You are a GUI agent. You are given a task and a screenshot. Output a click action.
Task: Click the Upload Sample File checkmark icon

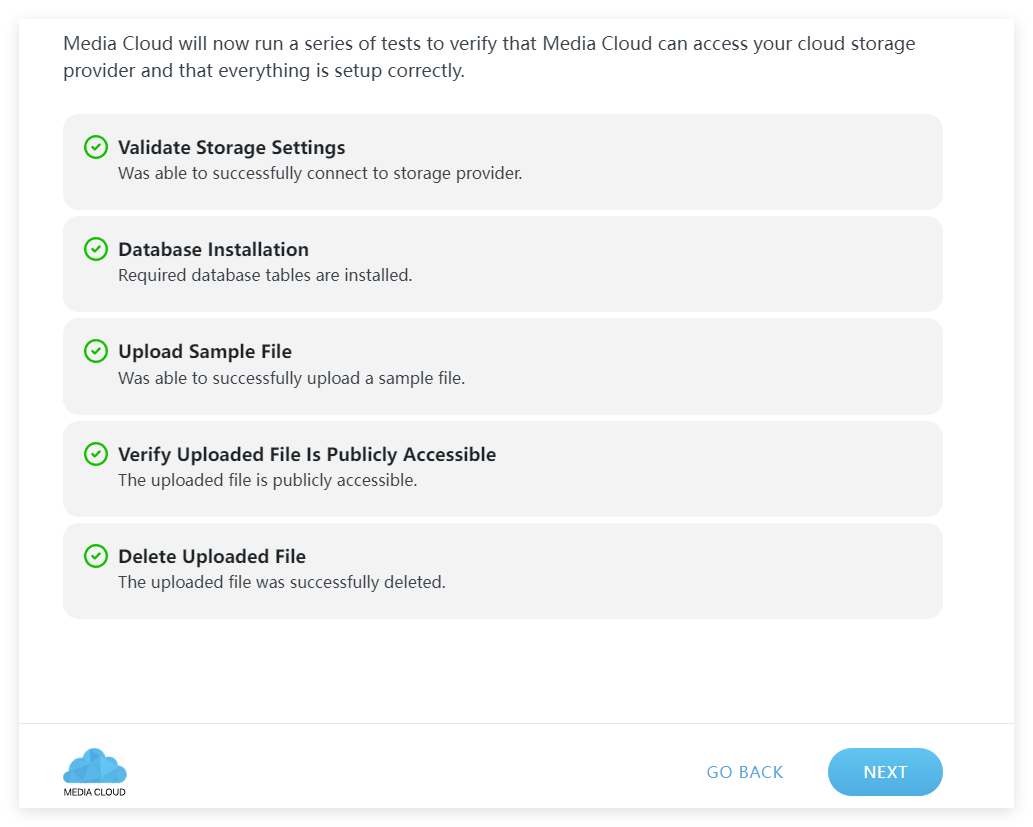96,351
